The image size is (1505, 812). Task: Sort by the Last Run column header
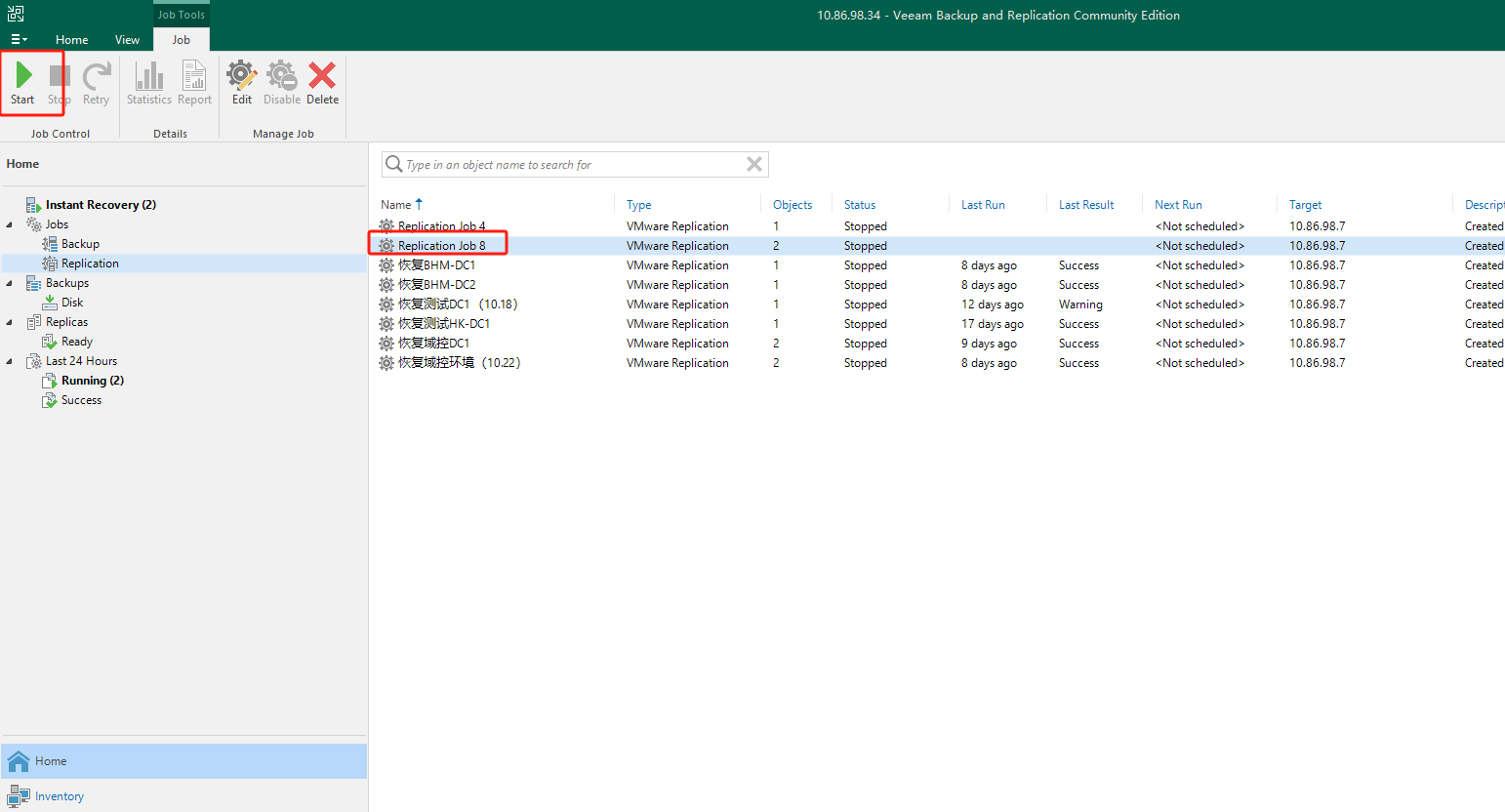click(x=983, y=205)
